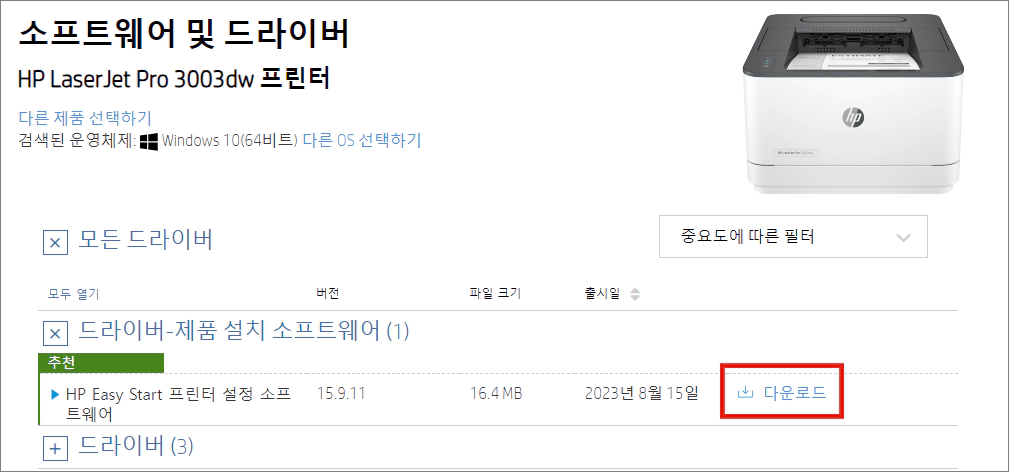Click the HP Easy Start 프린터 설정 소프트웨어 title
The height and width of the screenshot is (472, 1009).
[x=179, y=404]
